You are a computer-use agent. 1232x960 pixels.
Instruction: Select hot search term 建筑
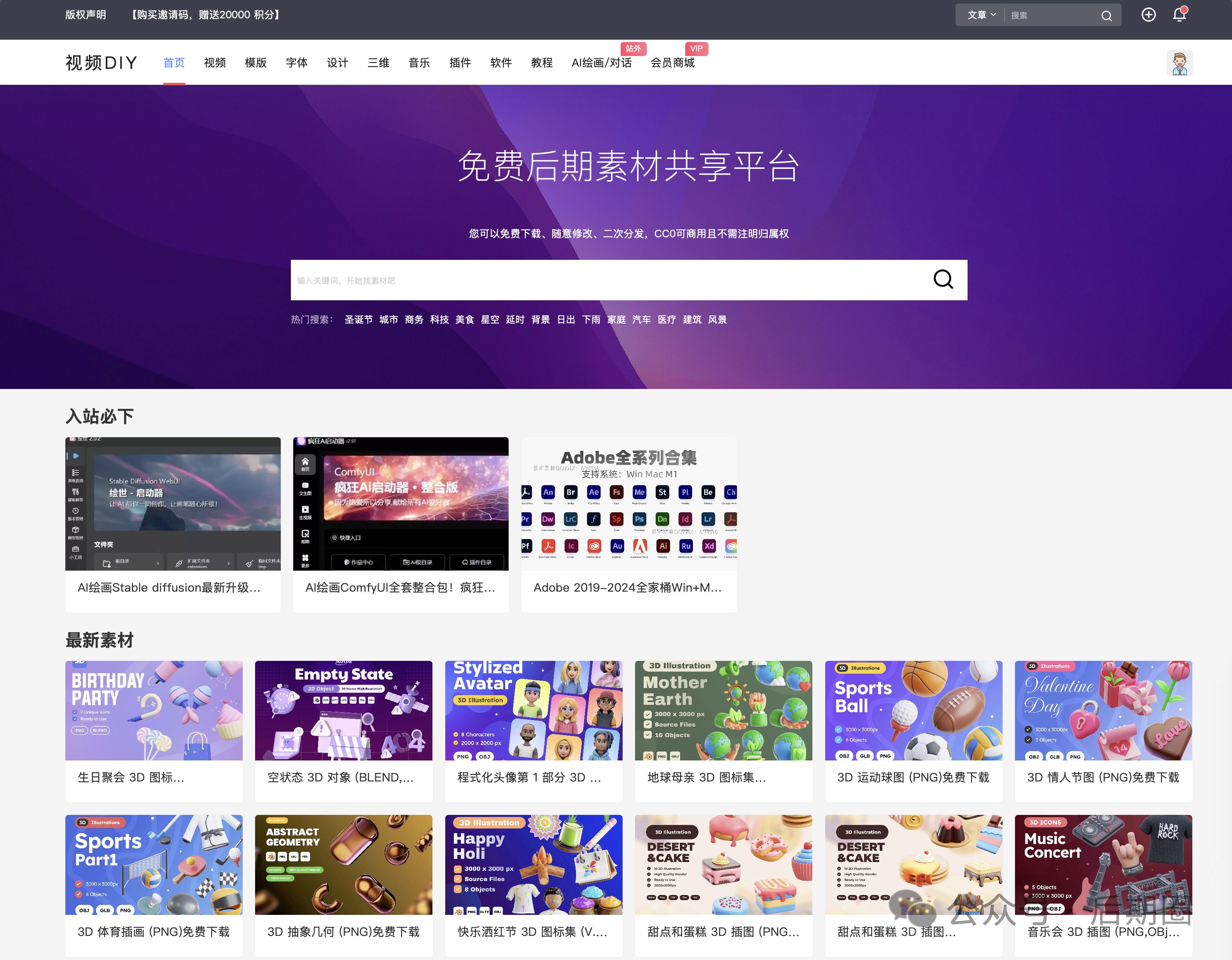point(692,319)
